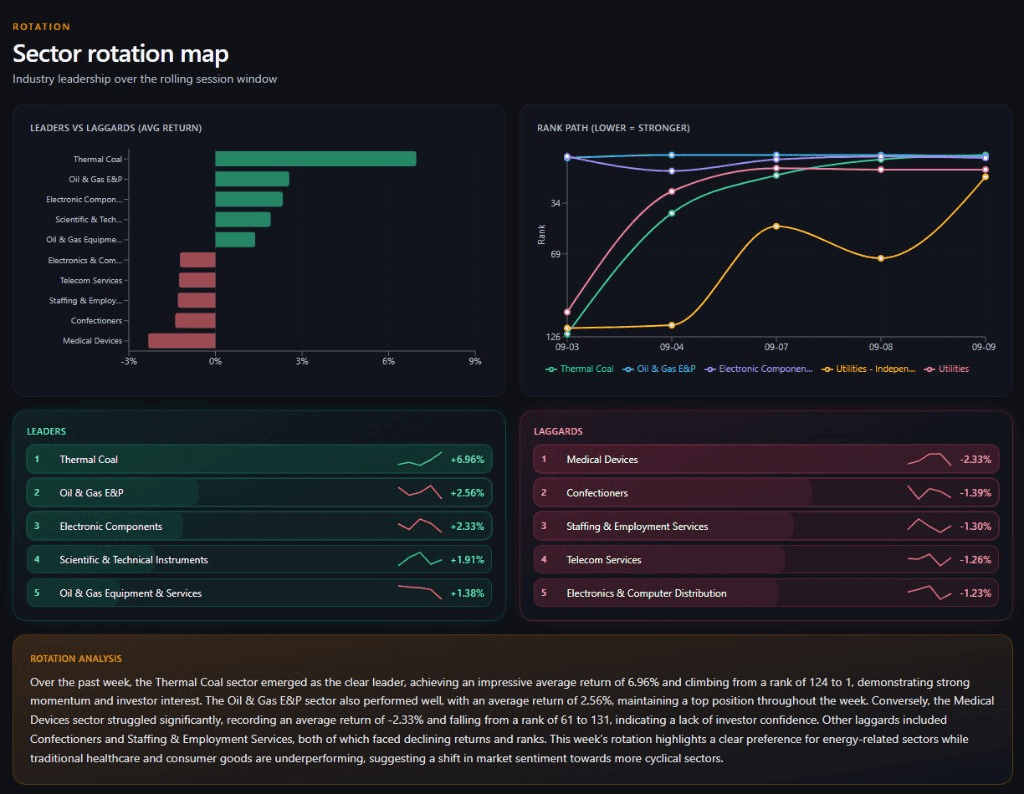
Task: Click the Sector rotation map heading
Action: pos(121,54)
